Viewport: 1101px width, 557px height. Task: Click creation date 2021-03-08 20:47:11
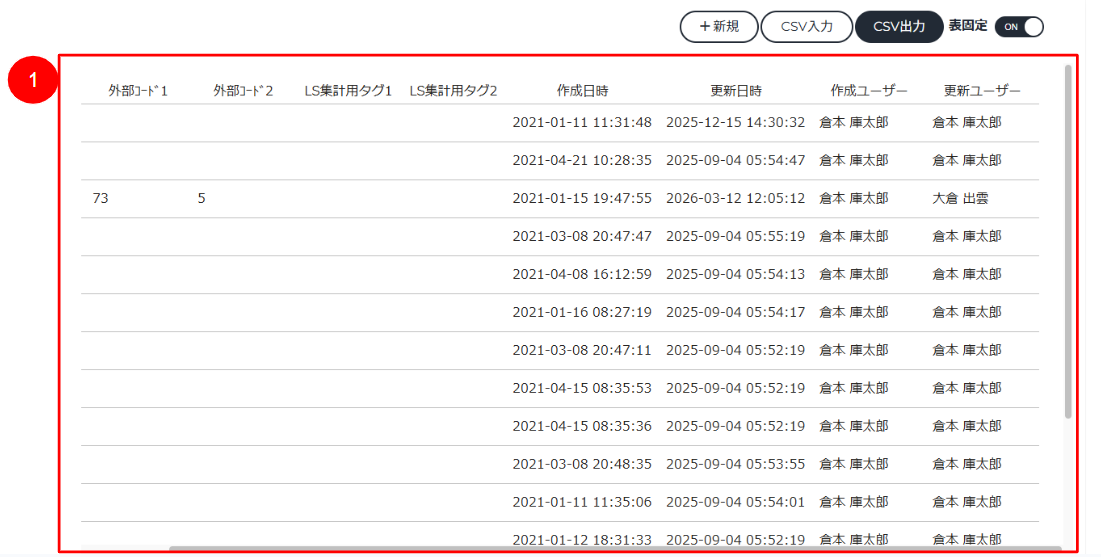[582, 350]
